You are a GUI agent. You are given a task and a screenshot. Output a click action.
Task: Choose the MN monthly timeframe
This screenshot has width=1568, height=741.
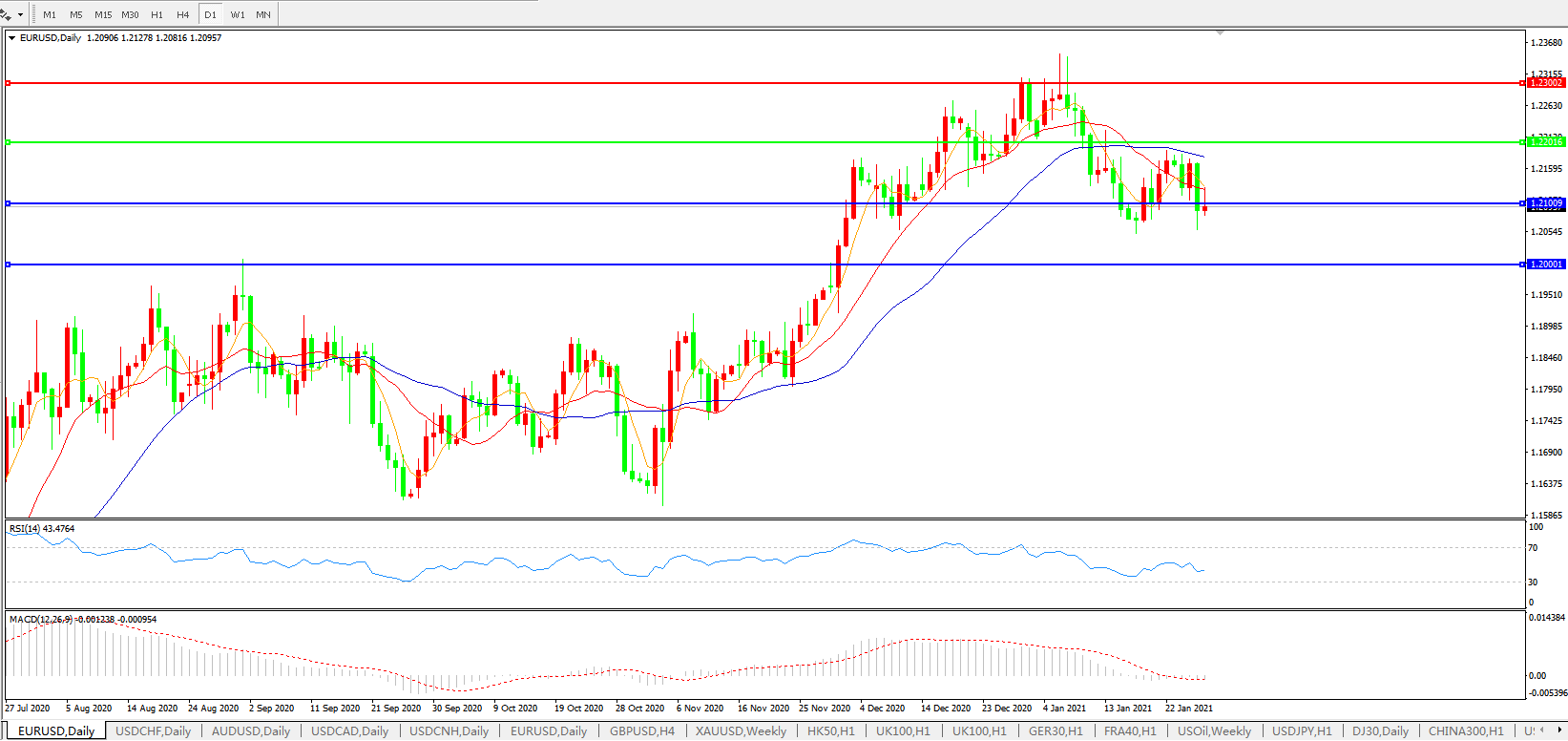pyautogui.click(x=263, y=15)
